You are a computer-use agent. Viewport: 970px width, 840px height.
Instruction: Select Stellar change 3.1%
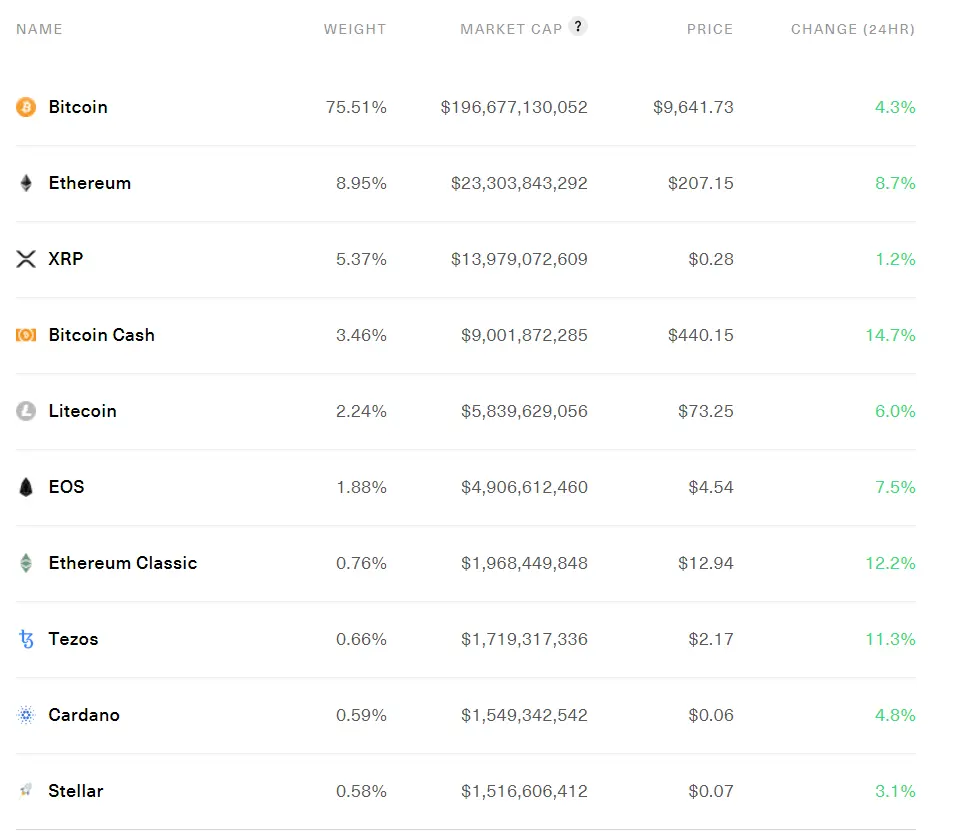(x=895, y=791)
